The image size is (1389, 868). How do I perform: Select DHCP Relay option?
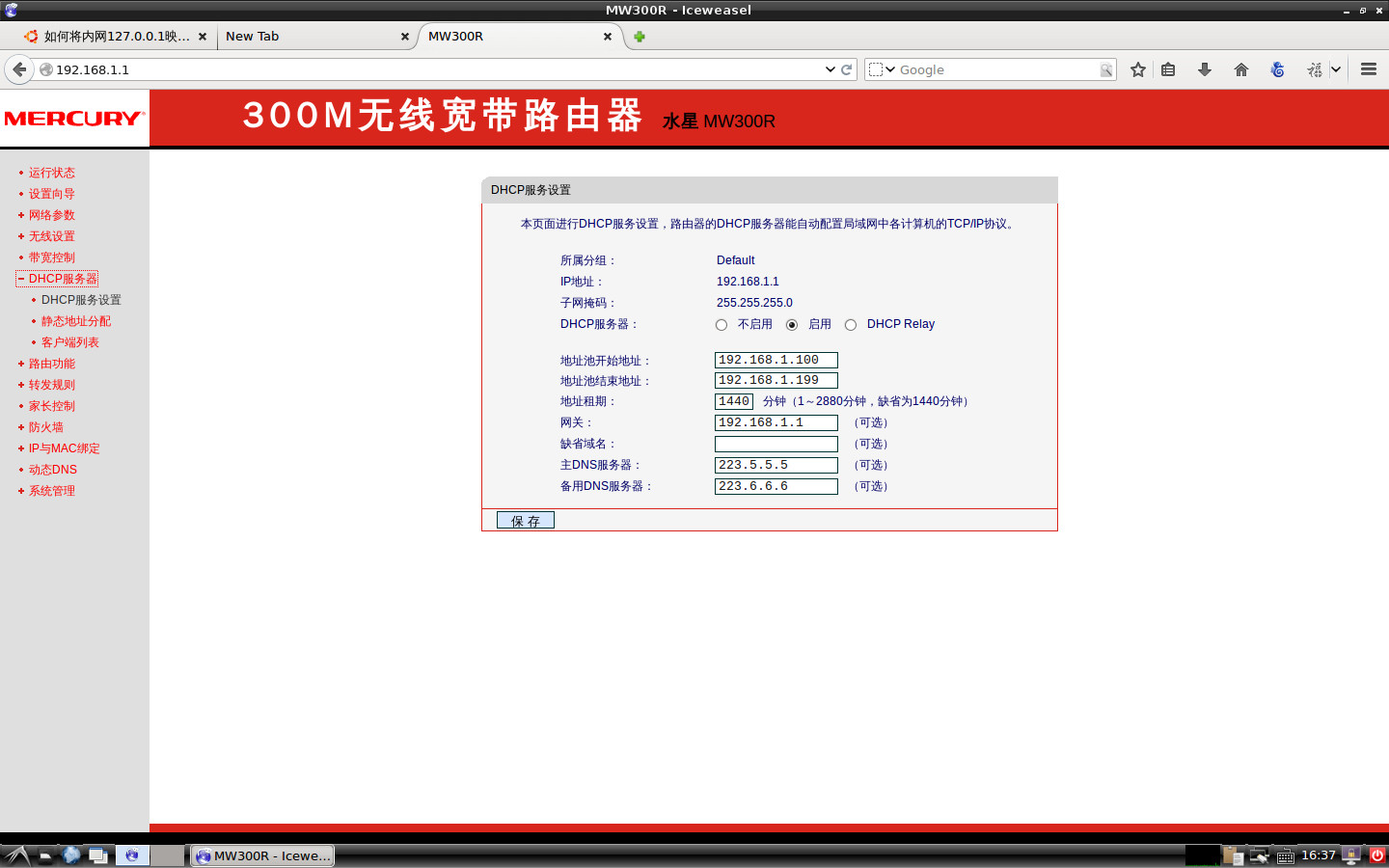pos(851,325)
